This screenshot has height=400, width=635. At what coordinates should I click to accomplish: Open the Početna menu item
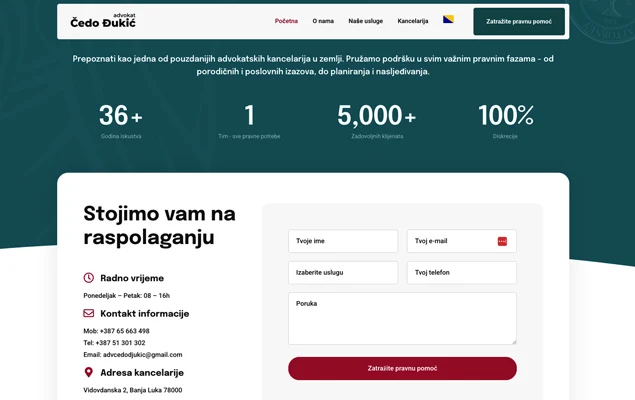[x=286, y=21]
